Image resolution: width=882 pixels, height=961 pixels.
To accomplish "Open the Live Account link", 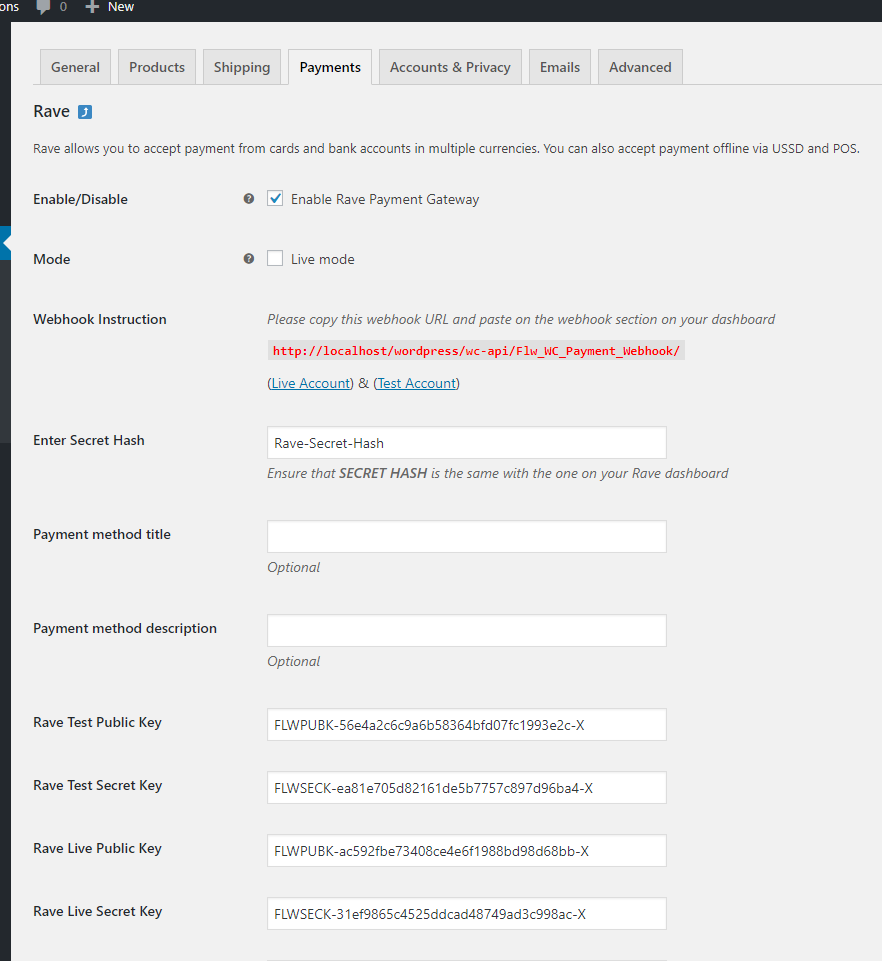I will point(311,383).
